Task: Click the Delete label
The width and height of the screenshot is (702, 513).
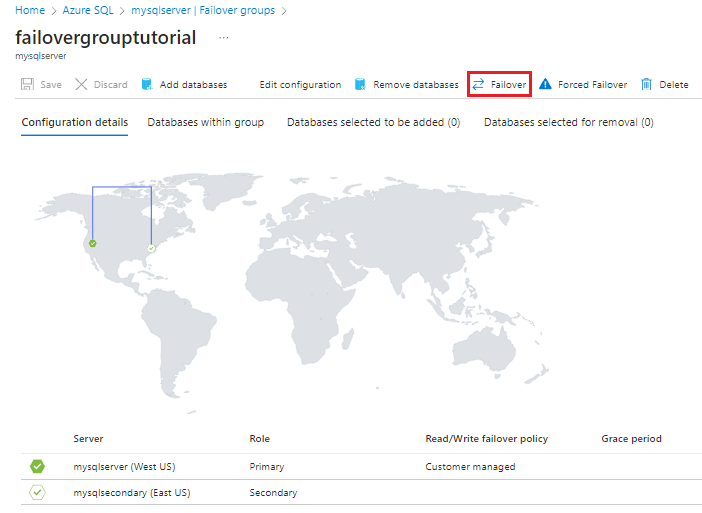Action: coord(674,85)
